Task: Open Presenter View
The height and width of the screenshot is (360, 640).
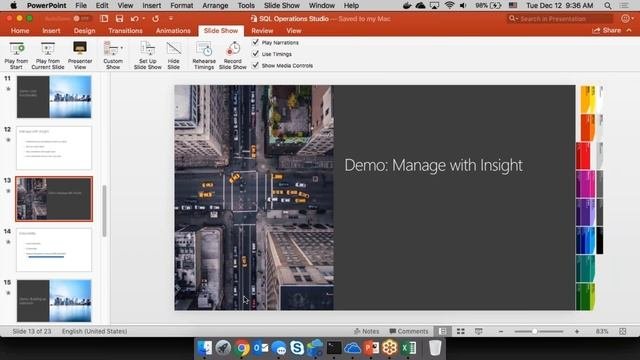Action: tap(80, 55)
